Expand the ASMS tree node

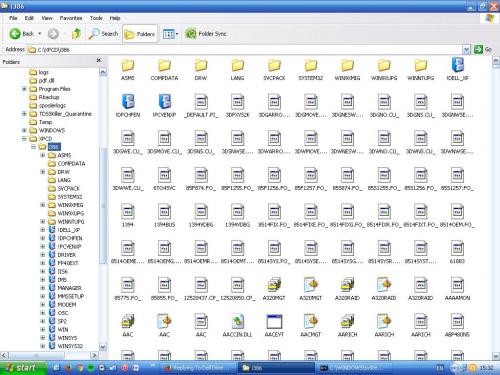[43, 155]
